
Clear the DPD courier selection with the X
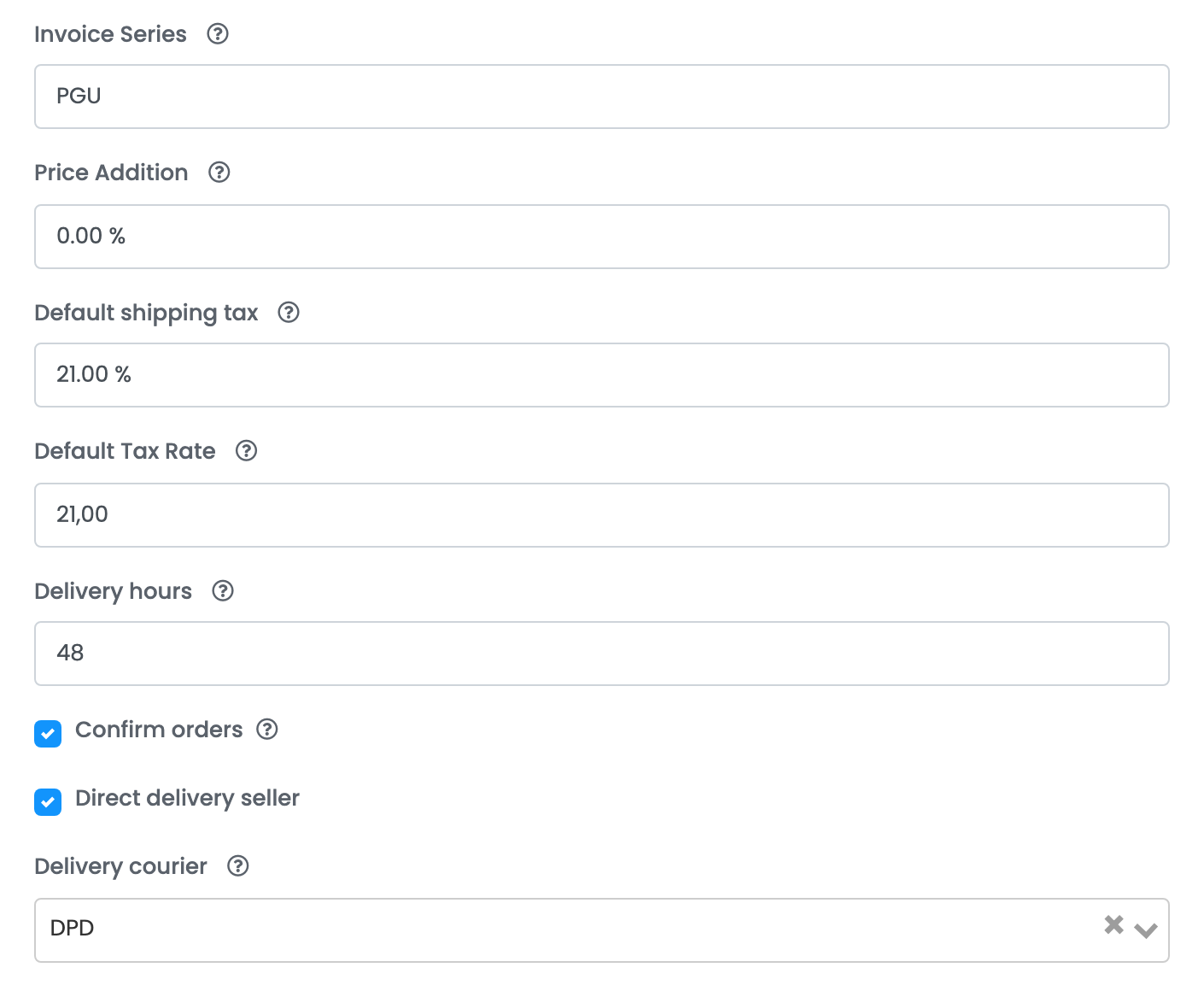tap(1113, 924)
